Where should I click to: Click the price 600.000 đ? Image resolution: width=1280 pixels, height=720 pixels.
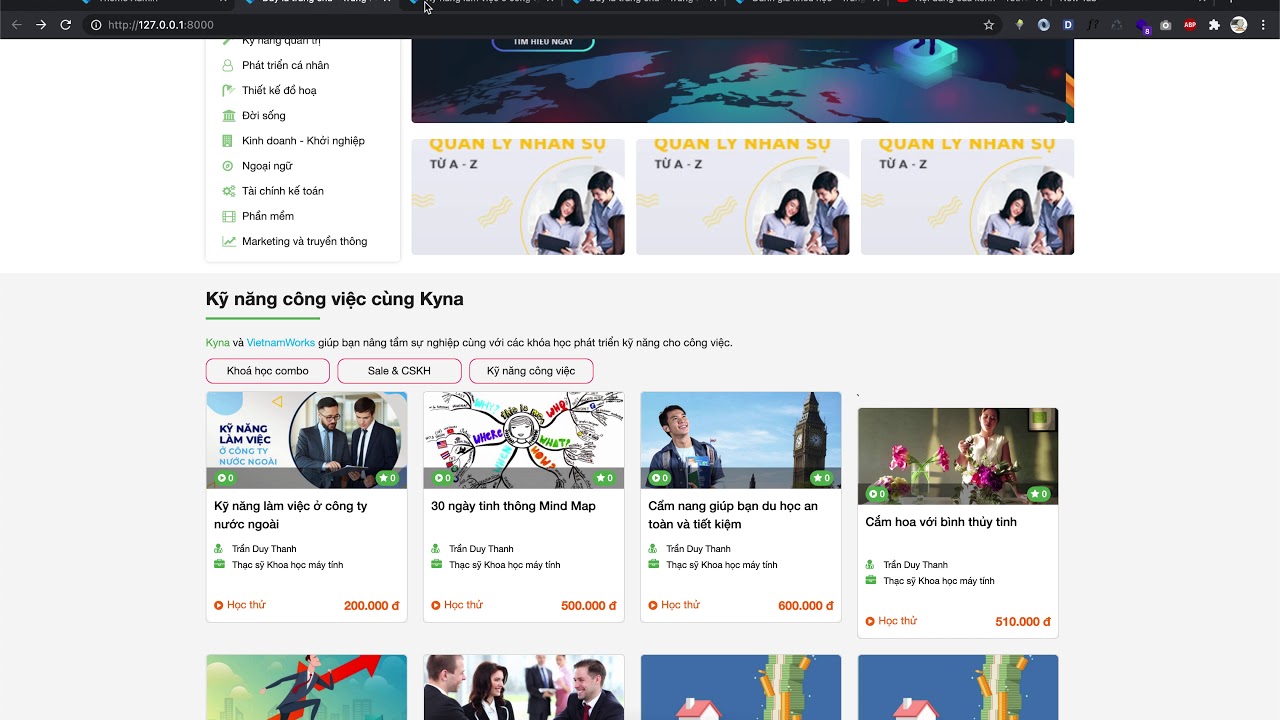pyautogui.click(x=806, y=606)
